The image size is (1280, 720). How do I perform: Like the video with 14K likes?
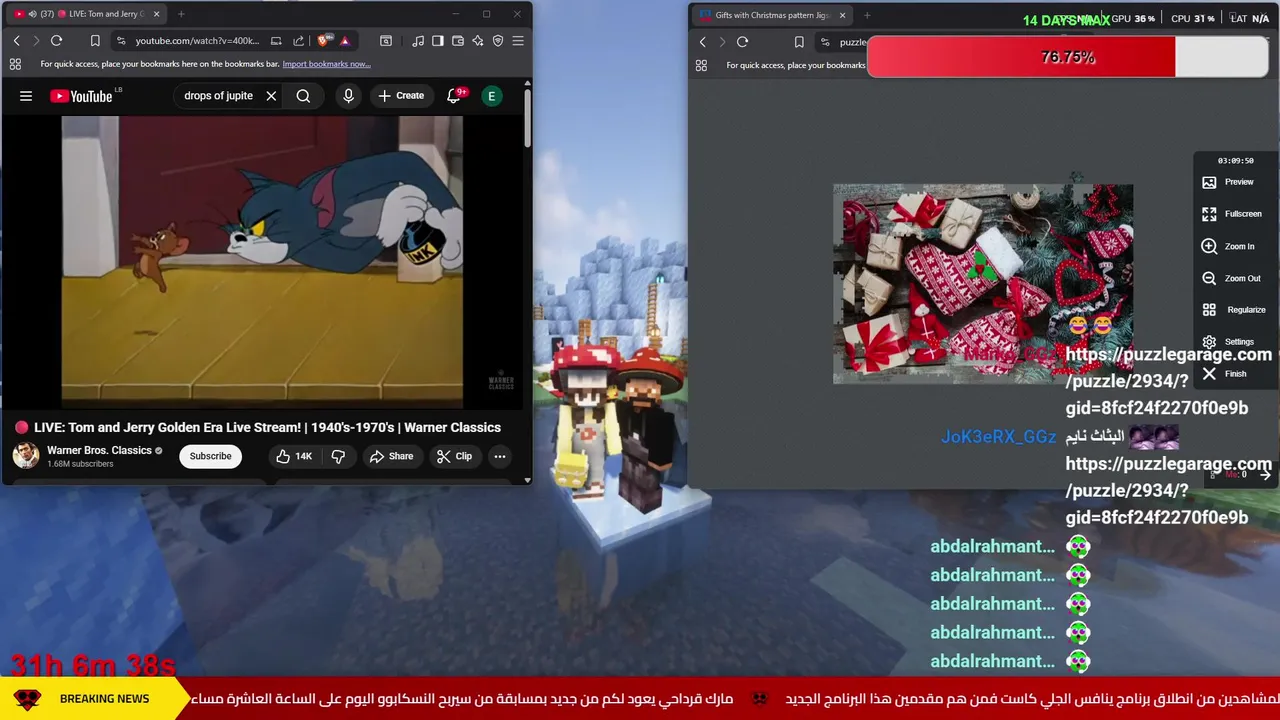click(294, 456)
